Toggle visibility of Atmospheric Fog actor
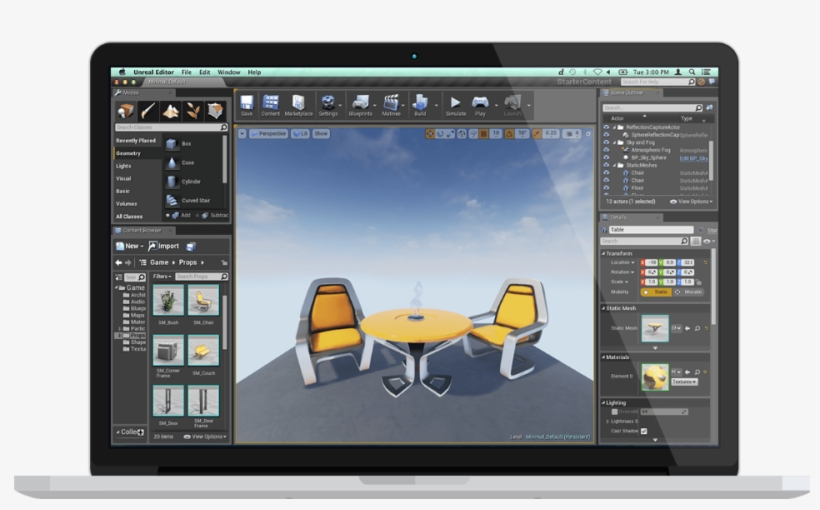The height and width of the screenshot is (510, 820). coord(606,150)
